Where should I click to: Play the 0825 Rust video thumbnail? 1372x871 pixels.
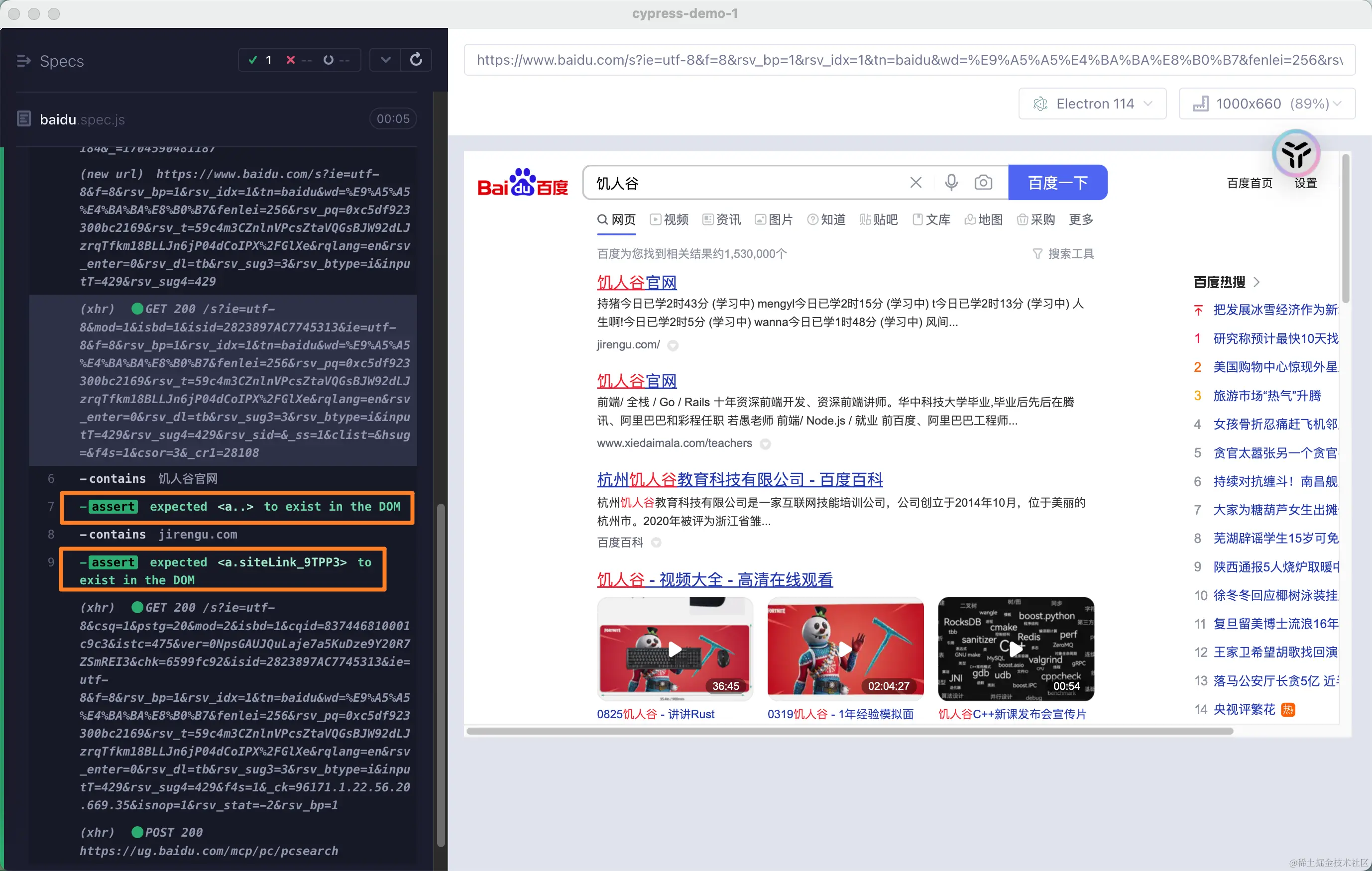coord(675,649)
